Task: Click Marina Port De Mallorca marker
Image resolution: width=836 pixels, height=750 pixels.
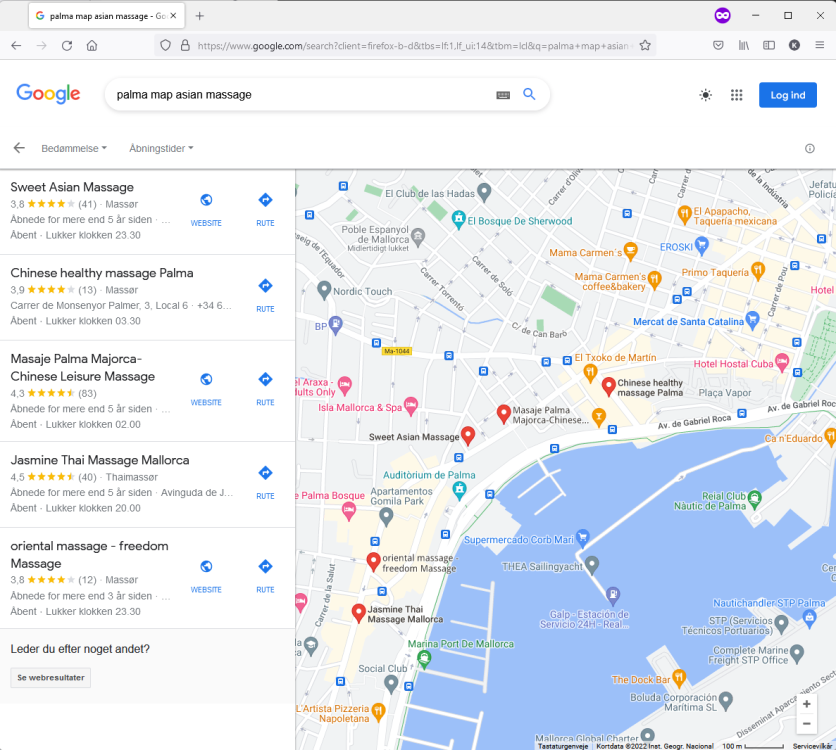Action: coord(424,659)
